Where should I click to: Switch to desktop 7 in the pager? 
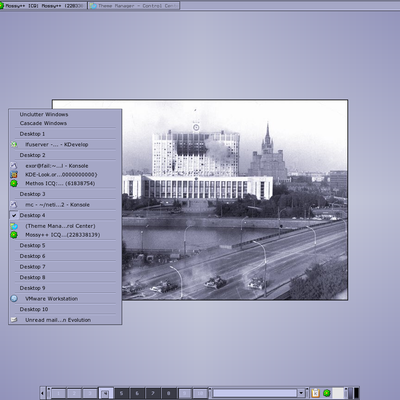153,393
